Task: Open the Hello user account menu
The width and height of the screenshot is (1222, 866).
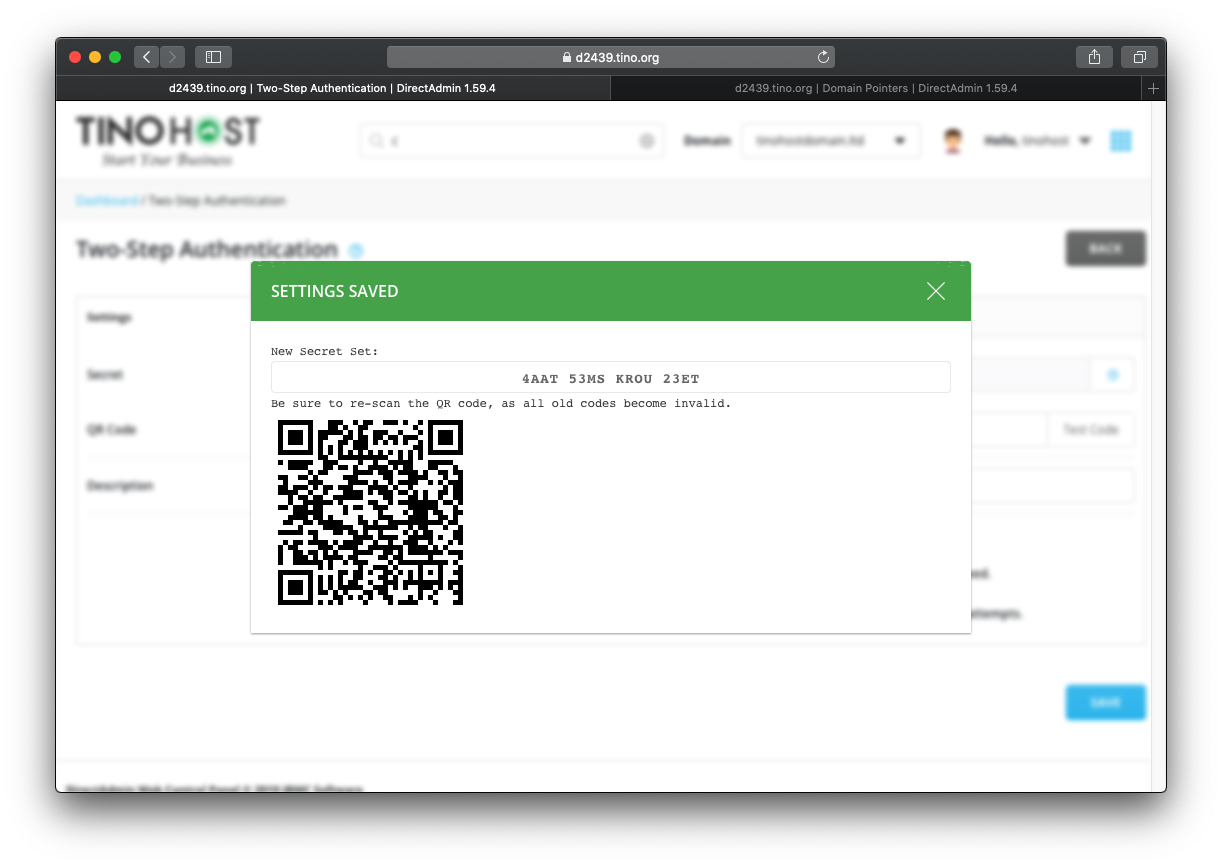Action: pos(1037,141)
